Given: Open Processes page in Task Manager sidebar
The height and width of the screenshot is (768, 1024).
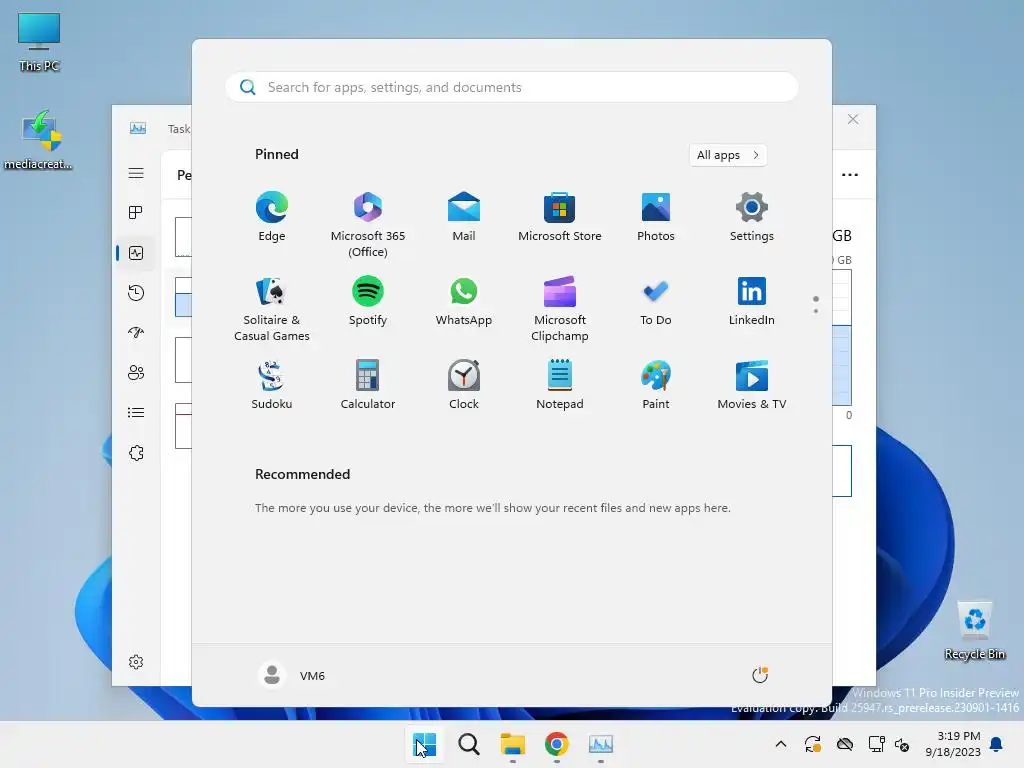Looking at the screenshot, I should pos(136,213).
